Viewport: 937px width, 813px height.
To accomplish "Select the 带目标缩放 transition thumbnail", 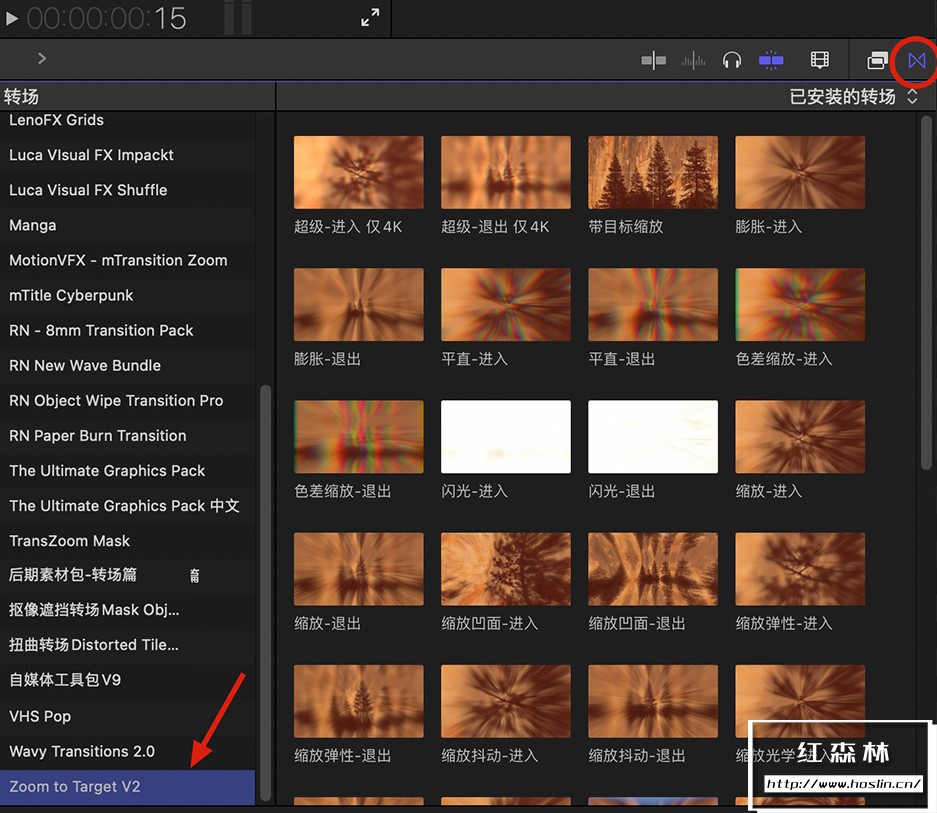I will tap(652, 173).
